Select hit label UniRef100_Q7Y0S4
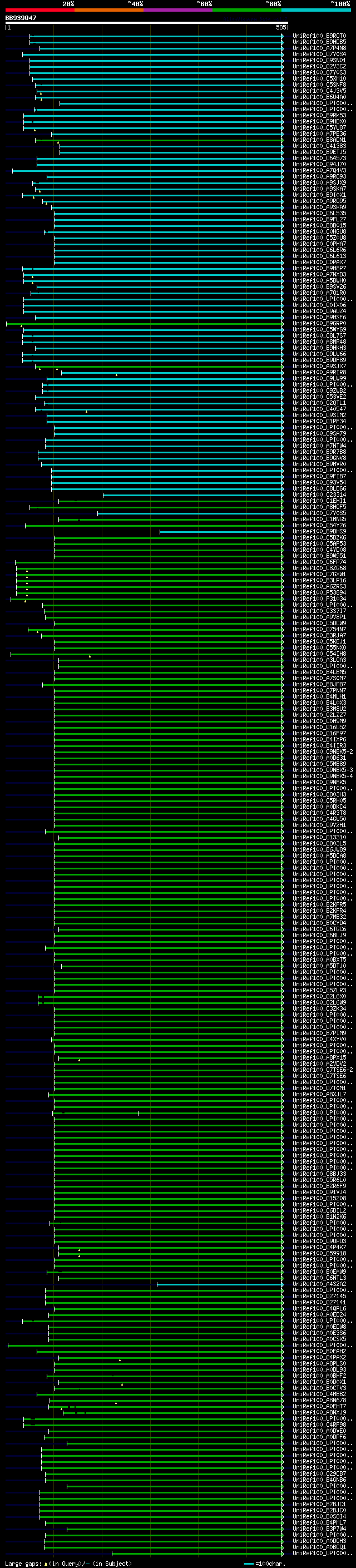This screenshot has width=356, height=1568. point(319,54)
